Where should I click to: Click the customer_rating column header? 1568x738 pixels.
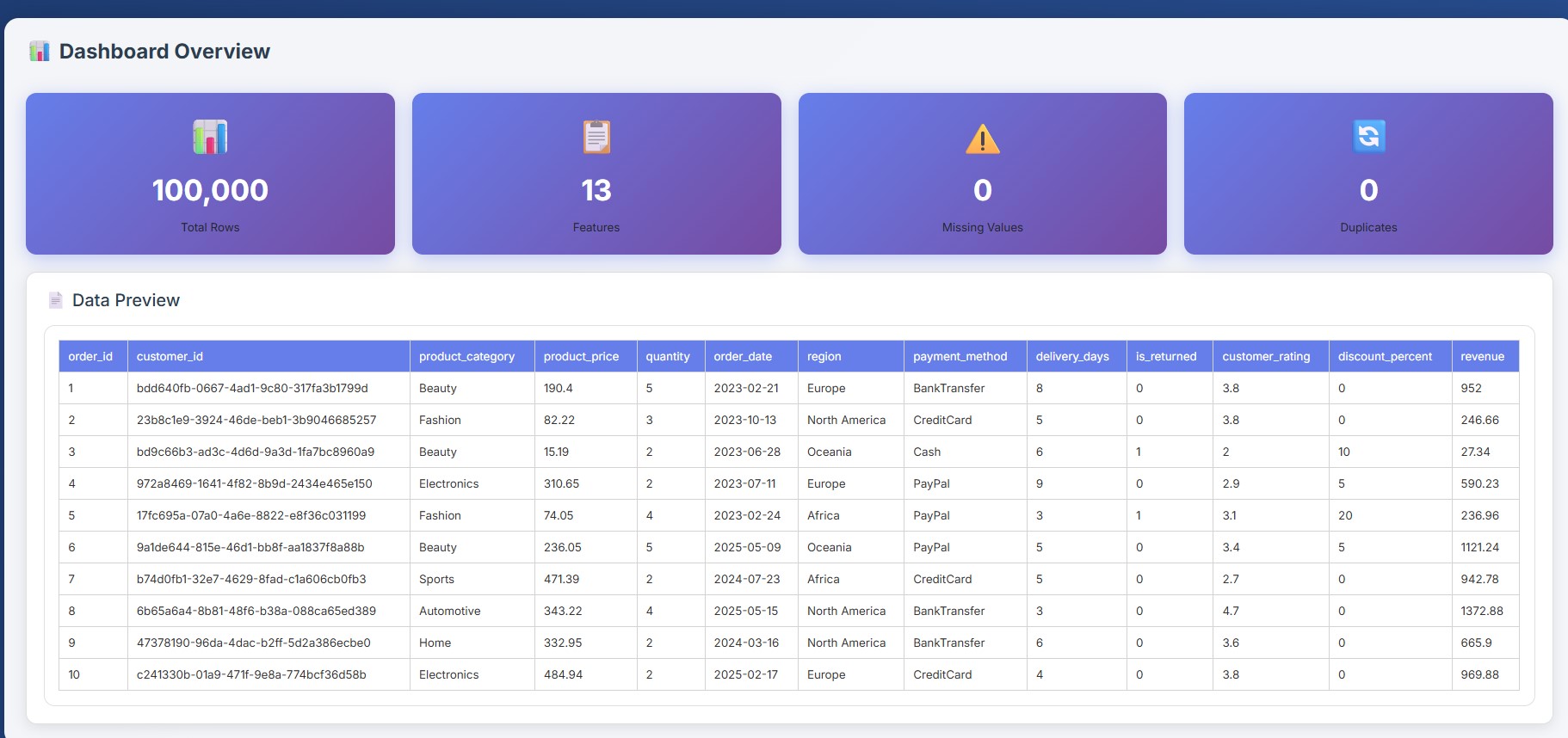pyautogui.click(x=1266, y=356)
